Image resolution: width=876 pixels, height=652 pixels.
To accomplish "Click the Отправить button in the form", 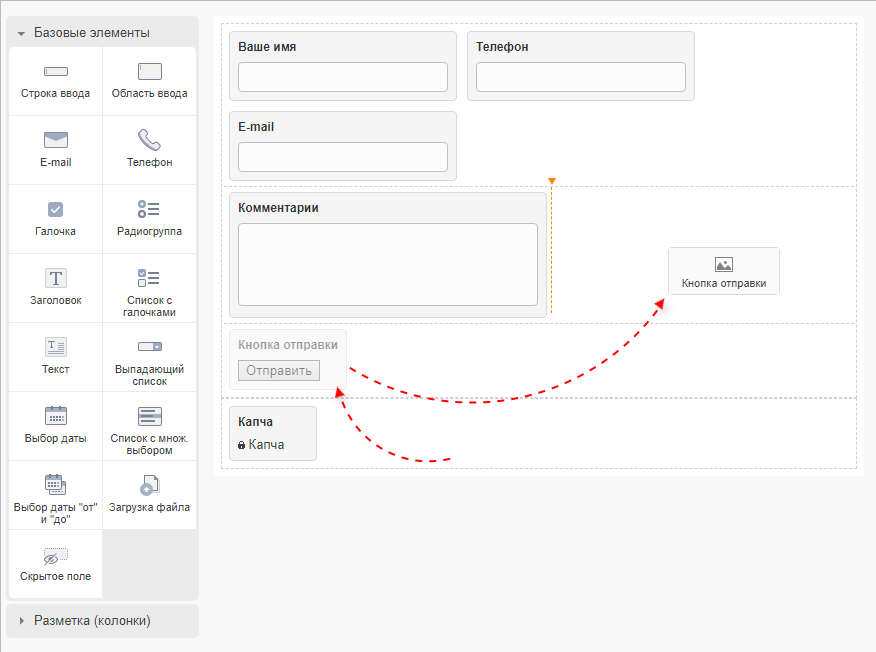I will pos(279,371).
